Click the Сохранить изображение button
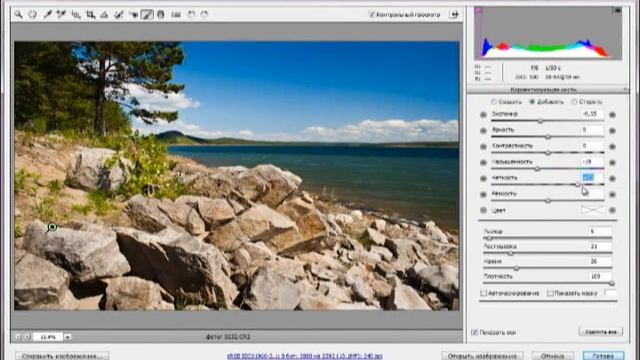The height and width of the screenshot is (360, 640). (x=62, y=356)
